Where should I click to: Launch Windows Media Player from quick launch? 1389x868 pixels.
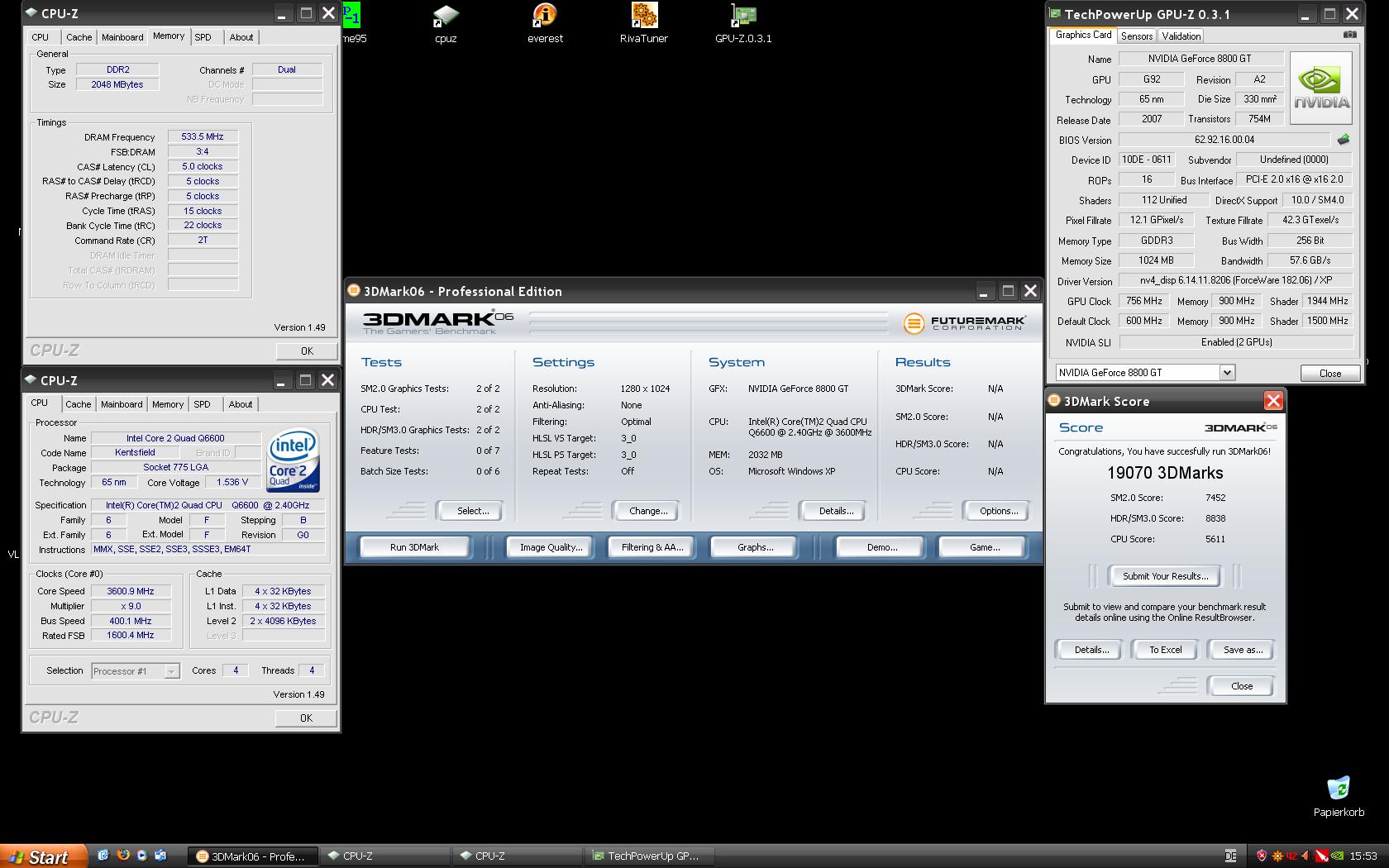(x=141, y=856)
